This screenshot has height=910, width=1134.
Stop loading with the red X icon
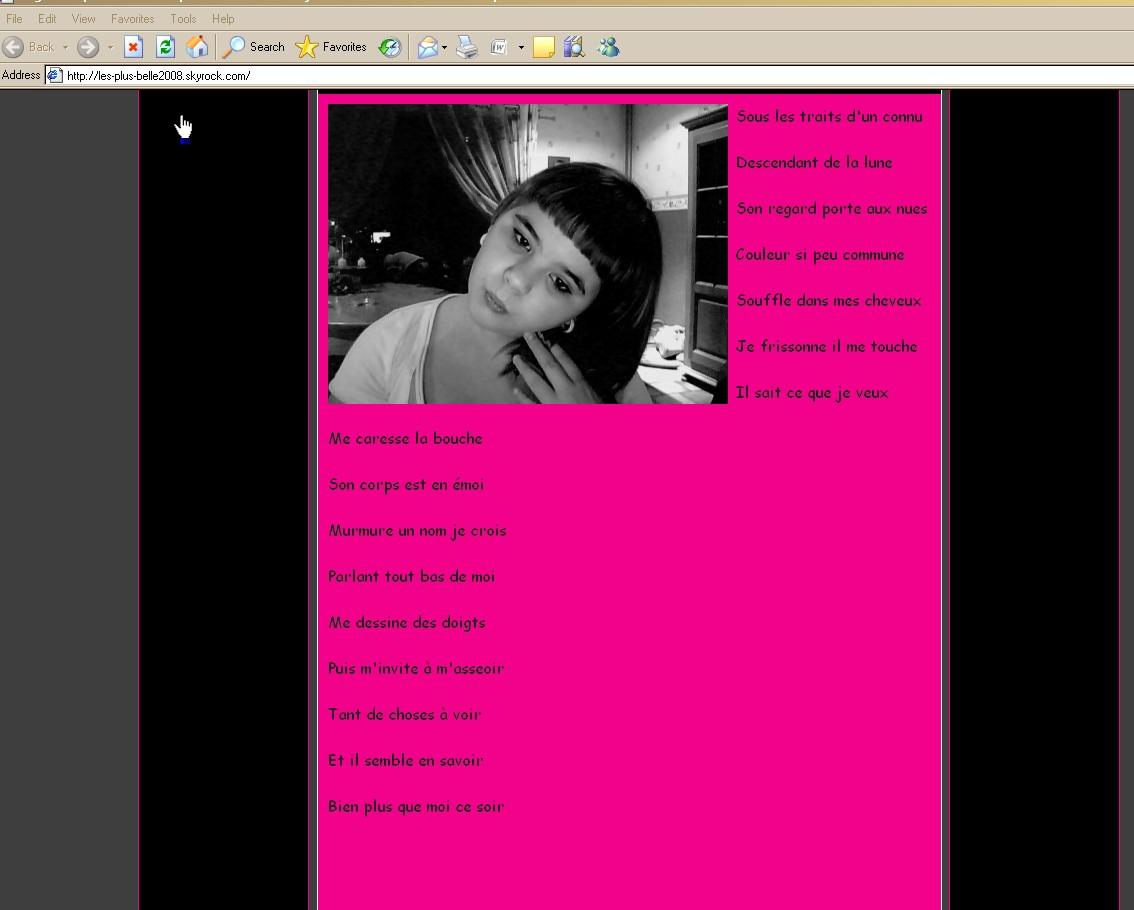(x=133, y=47)
